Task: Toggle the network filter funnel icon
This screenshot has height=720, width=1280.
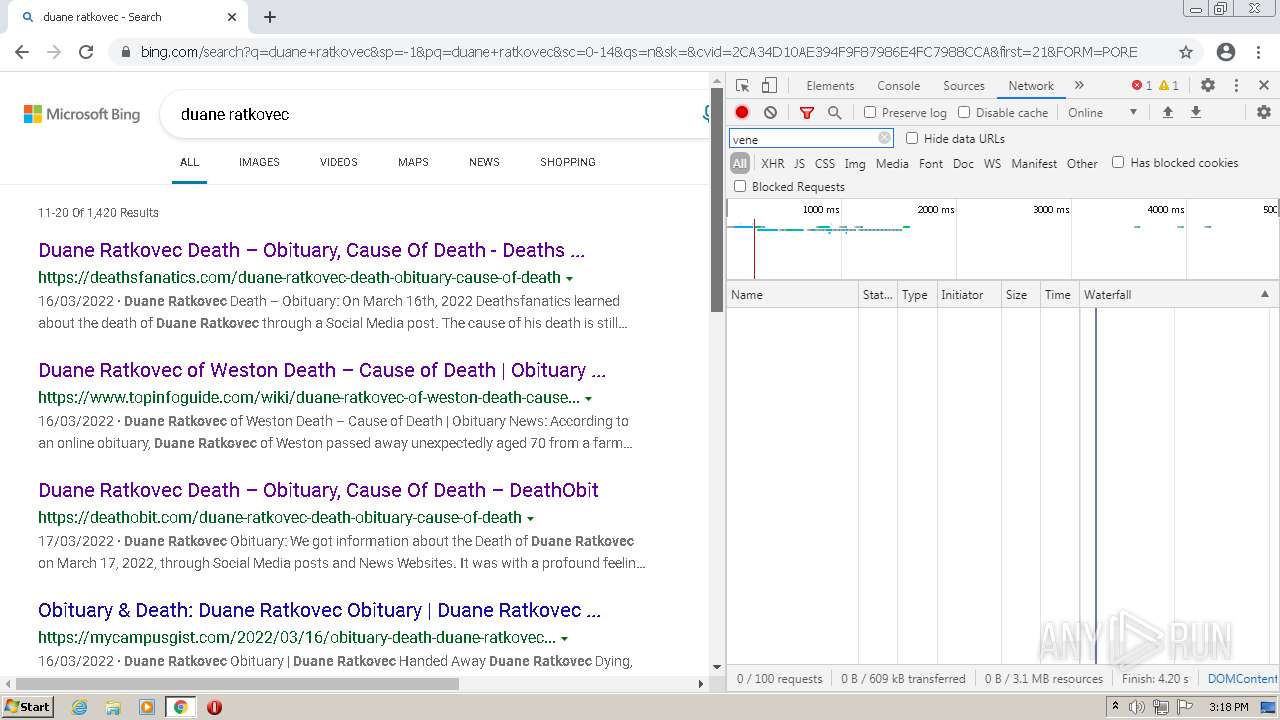Action: point(807,113)
